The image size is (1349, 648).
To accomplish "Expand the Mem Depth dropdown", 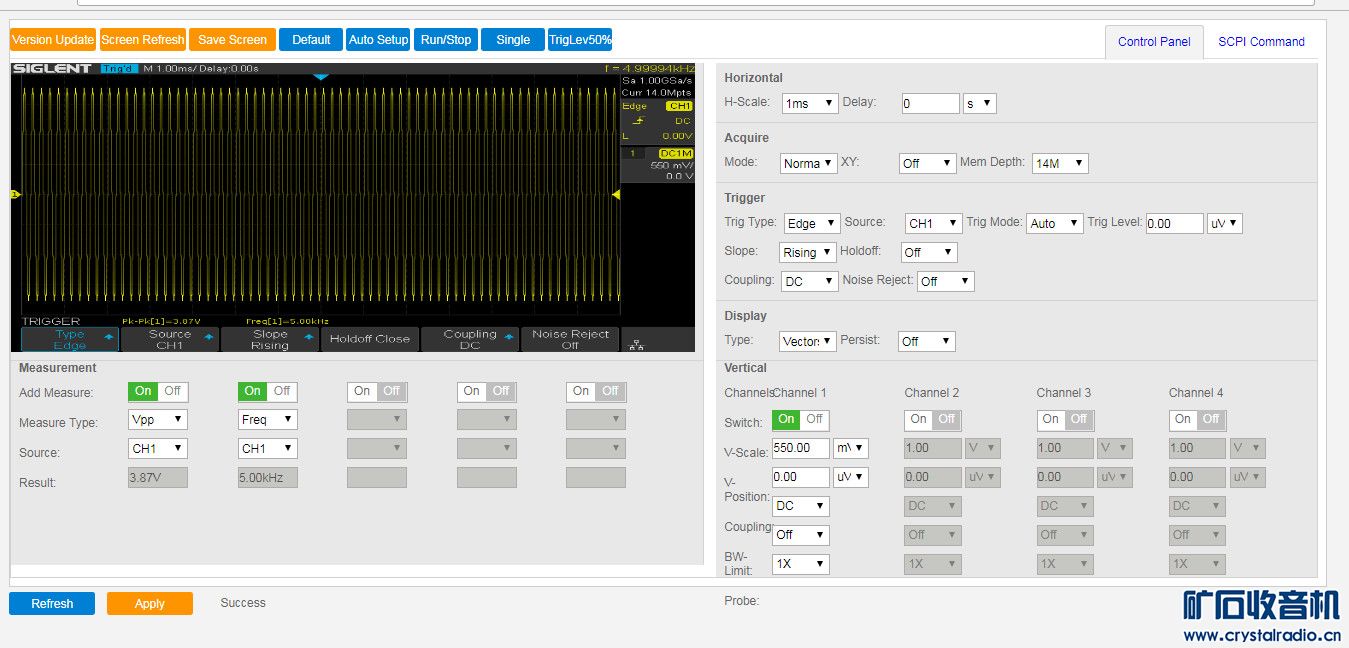I will 1059,163.
